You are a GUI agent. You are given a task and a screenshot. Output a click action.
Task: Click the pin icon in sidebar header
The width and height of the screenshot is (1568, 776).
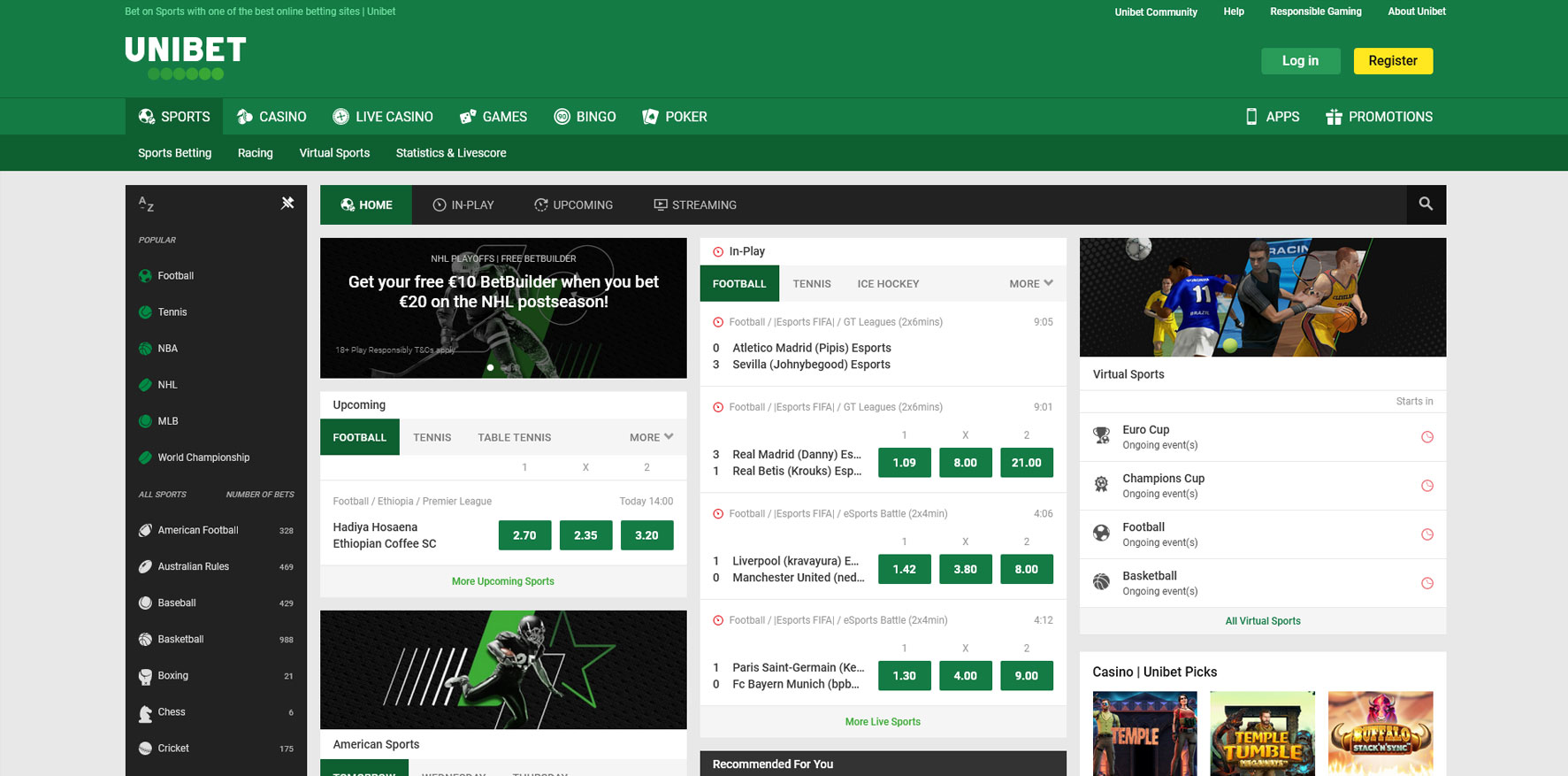pos(287,204)
